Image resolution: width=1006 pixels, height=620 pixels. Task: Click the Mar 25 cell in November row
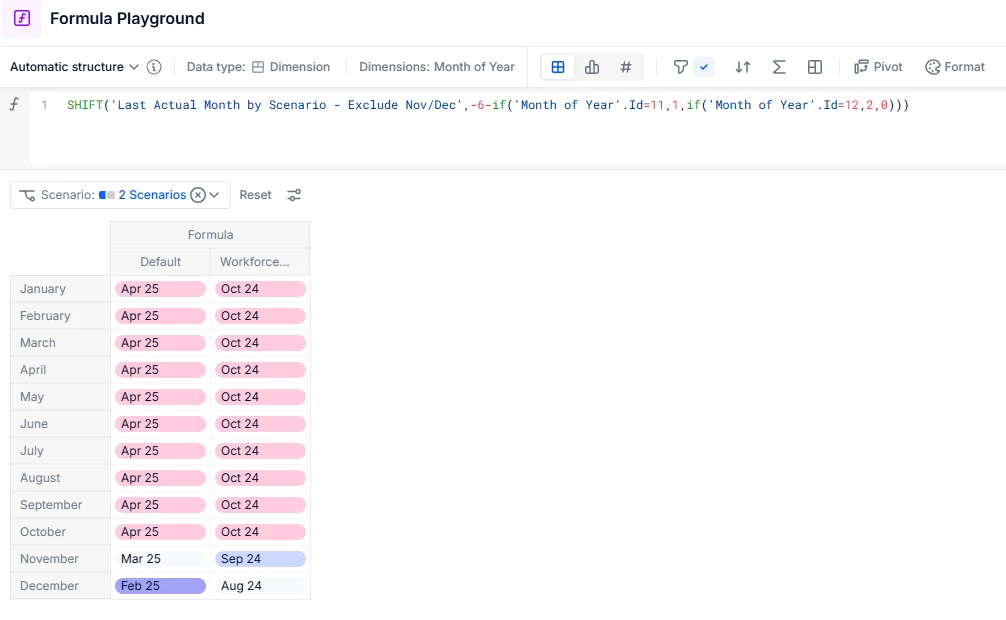coord(160,558)
